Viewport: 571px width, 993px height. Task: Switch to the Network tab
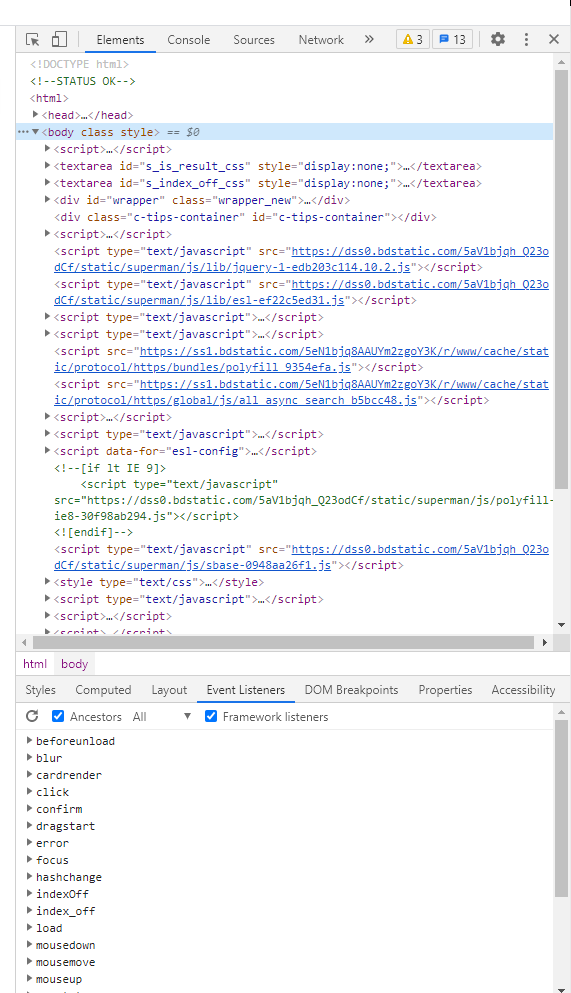tap(321, 39)
